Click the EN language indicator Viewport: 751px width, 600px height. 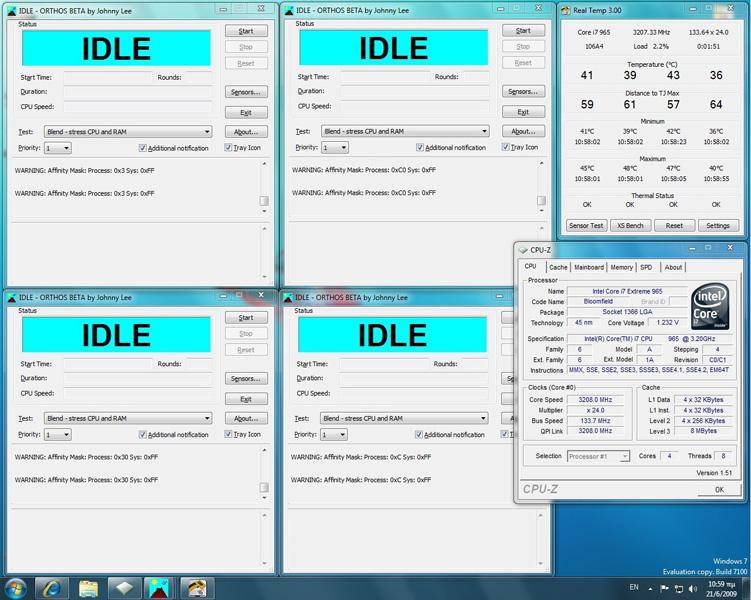coord(634,587)
